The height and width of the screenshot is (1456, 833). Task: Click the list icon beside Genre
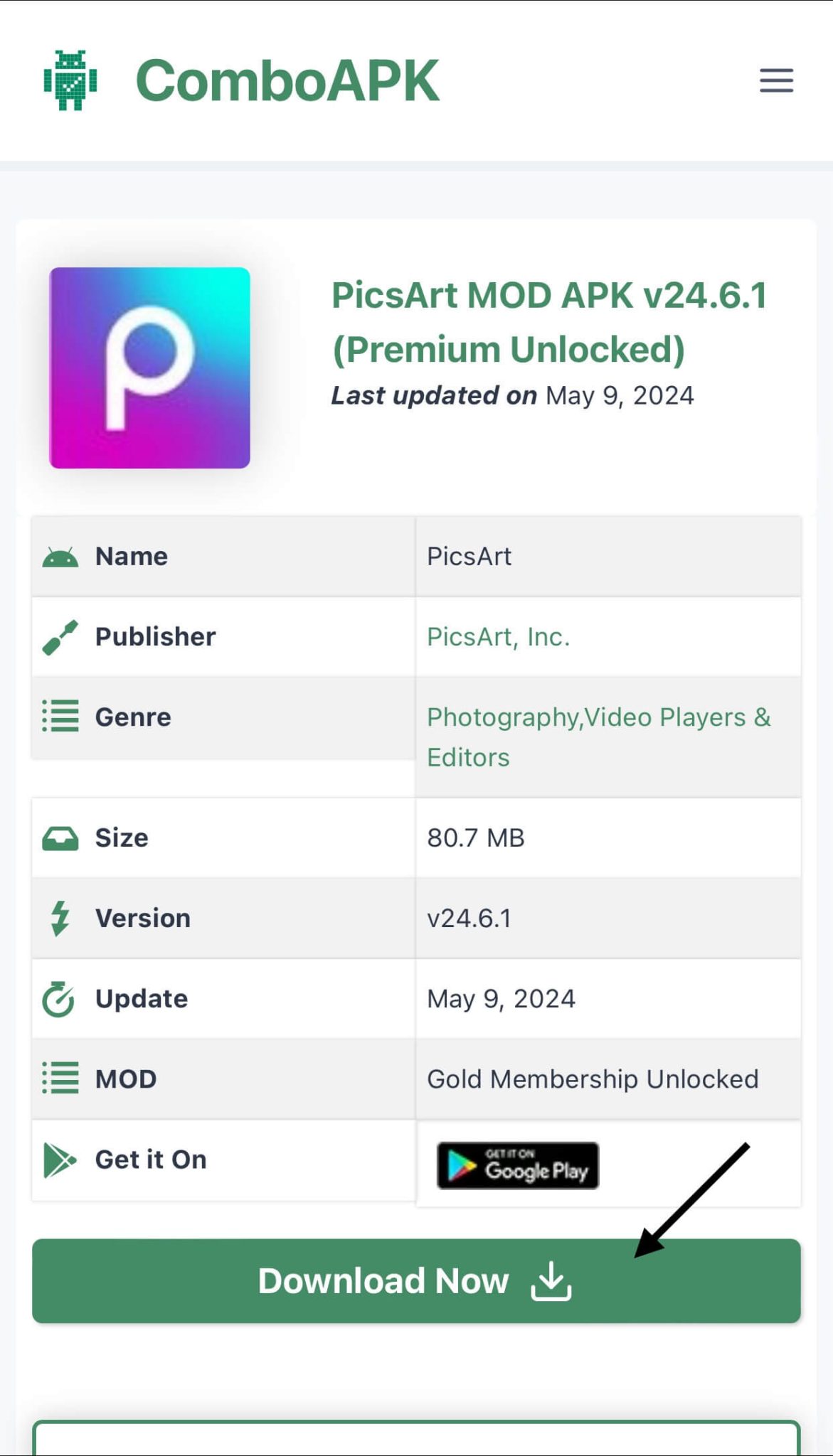pos(60,717)
